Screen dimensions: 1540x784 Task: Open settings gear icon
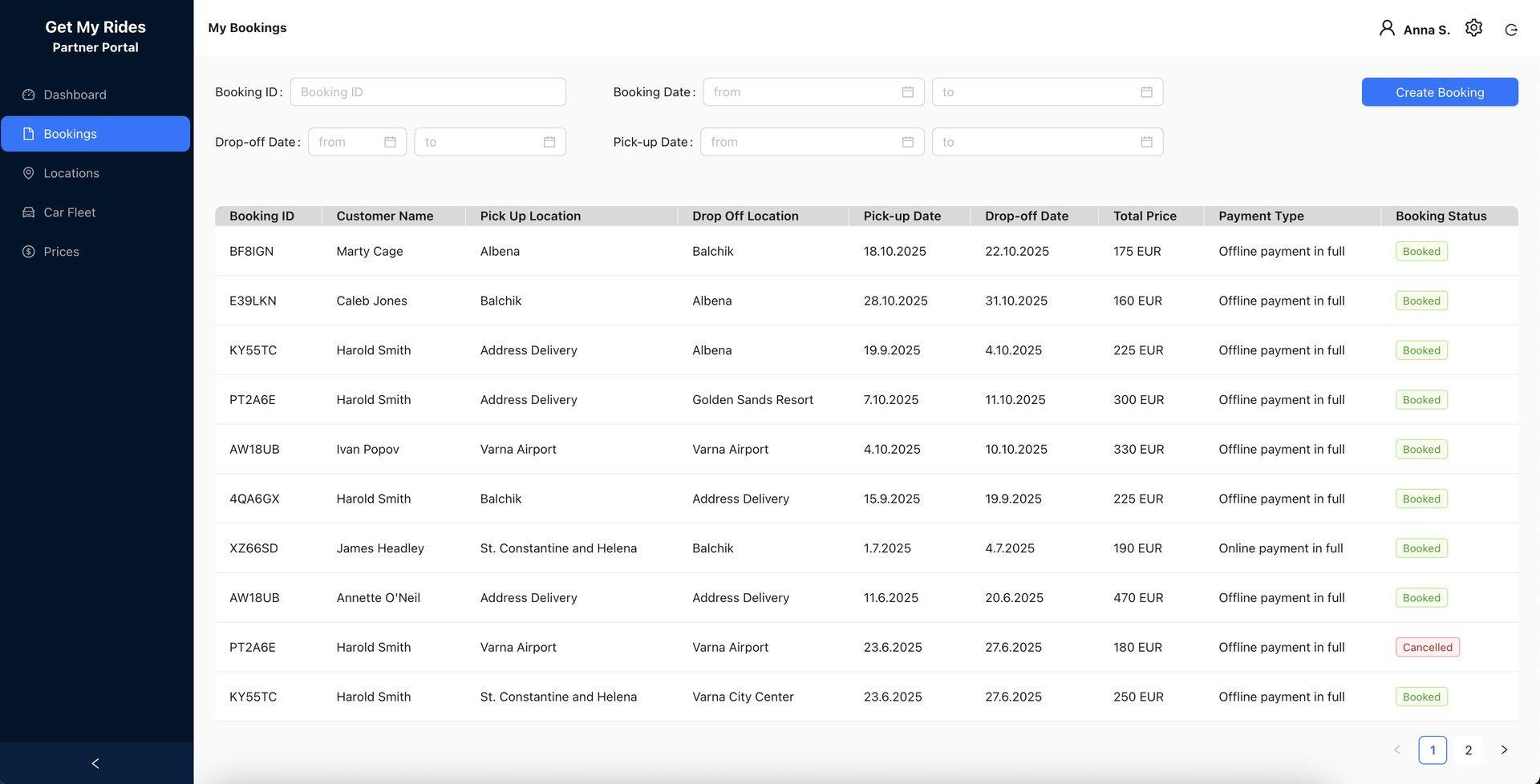(1473, 28)
